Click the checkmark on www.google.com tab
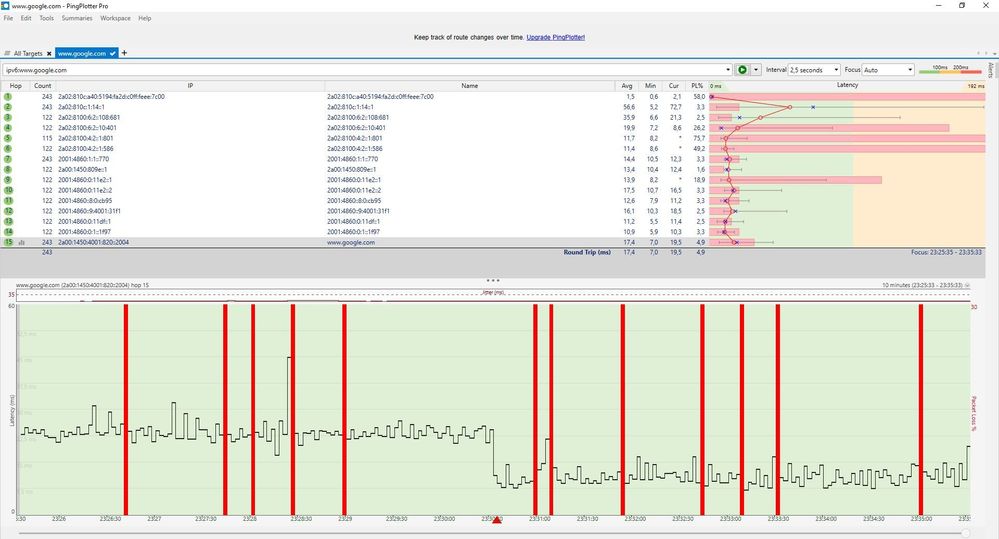Image resolution: width=999 pixels, height=539 pixels. (x=113, y=52)
